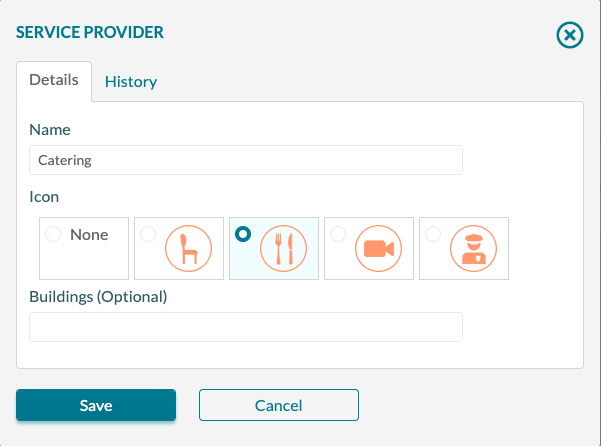Open the Buildings (Optional) selection field
This screenshot has height=446, width=601.
pyautogui.click(x=246, y=327)
